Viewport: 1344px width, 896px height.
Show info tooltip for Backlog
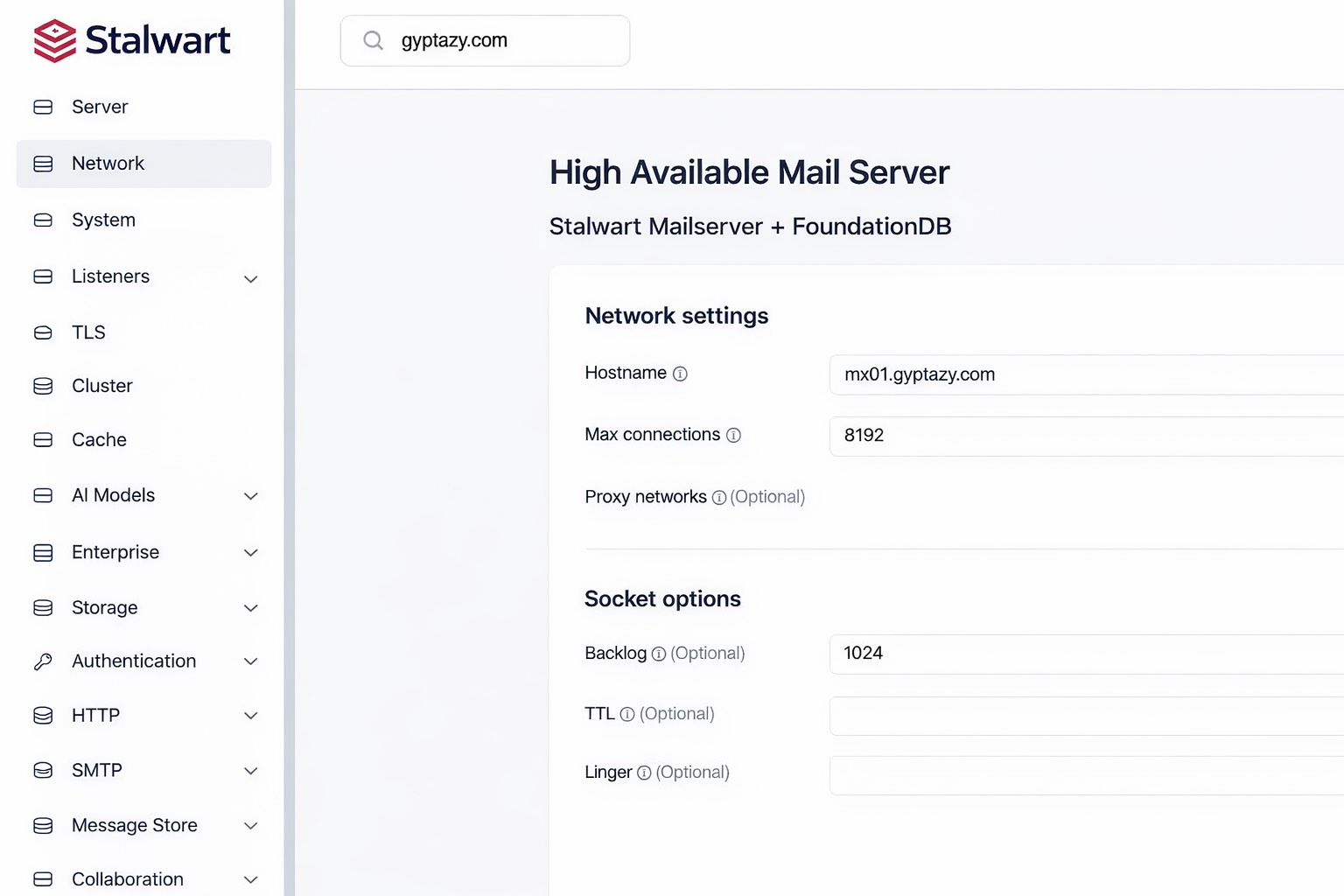pyautogui.click(x=659, y=654)
